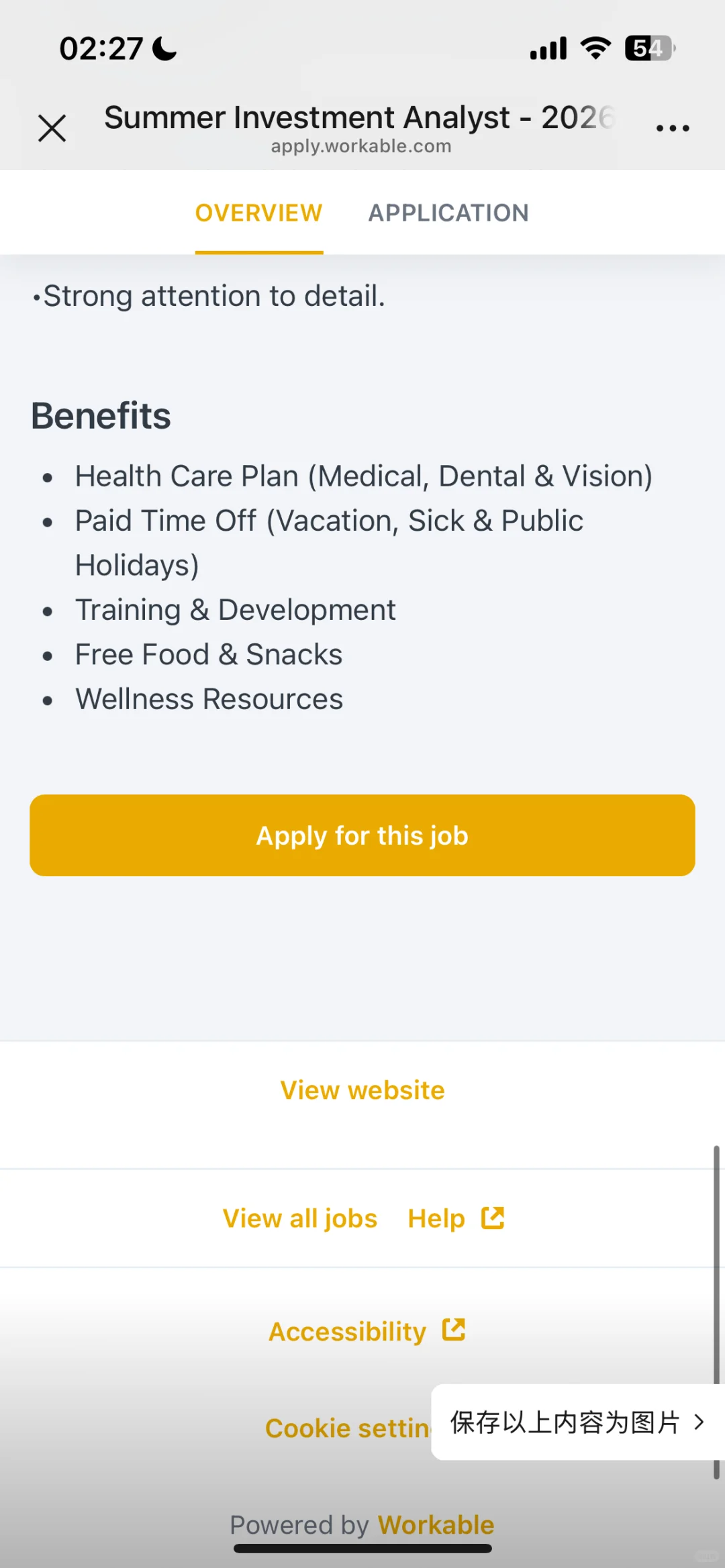The width and height of the screenshot is (725, 1568).
Task: Open the Accessibility link
Action: tap(348, 1331)
